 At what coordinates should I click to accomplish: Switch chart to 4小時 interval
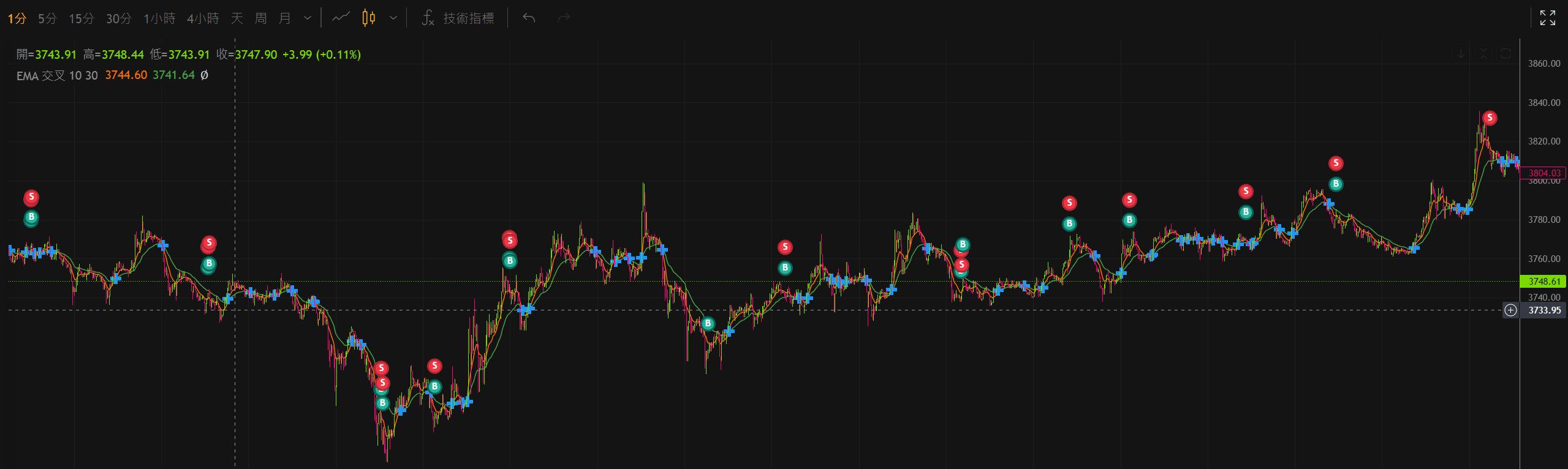tap(203, 18)
